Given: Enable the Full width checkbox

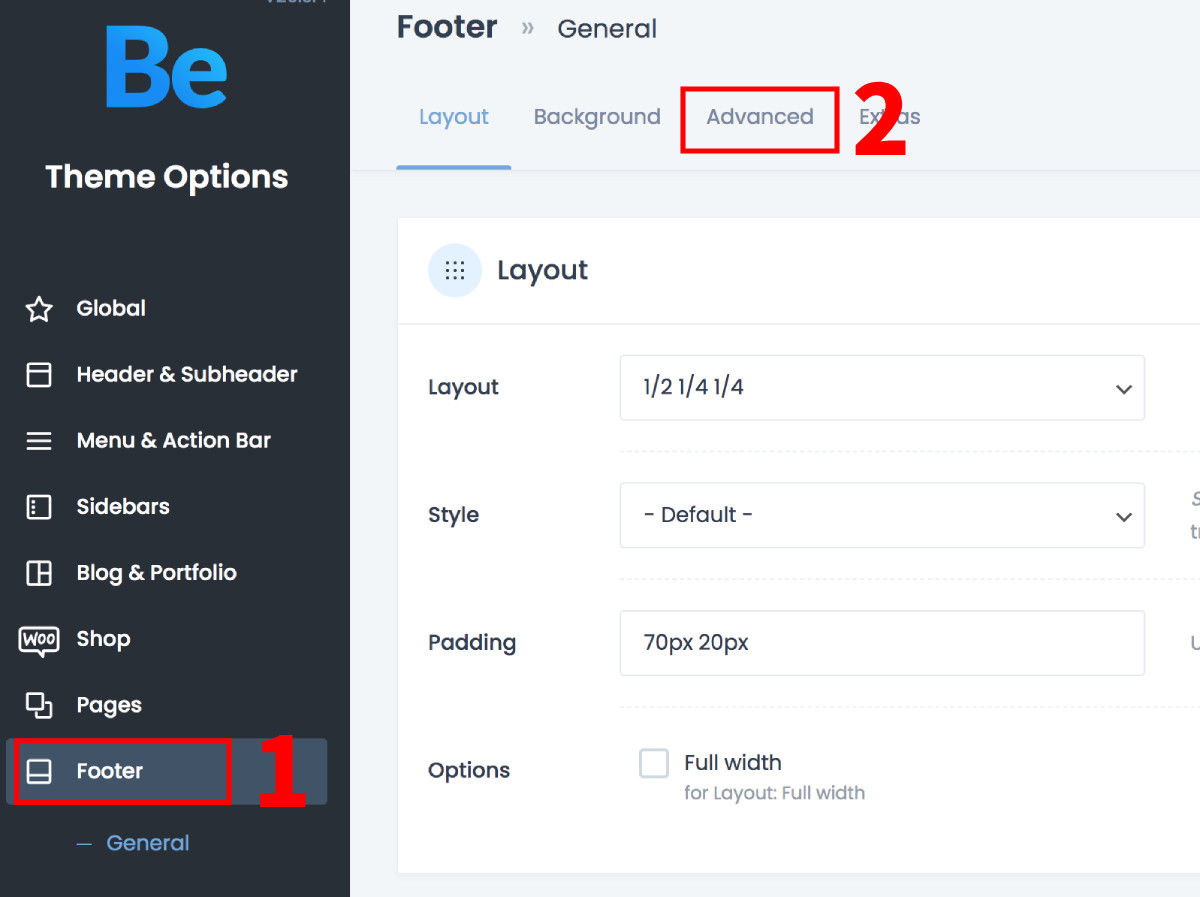Looking at the screenshot, I should pos(654,763).
